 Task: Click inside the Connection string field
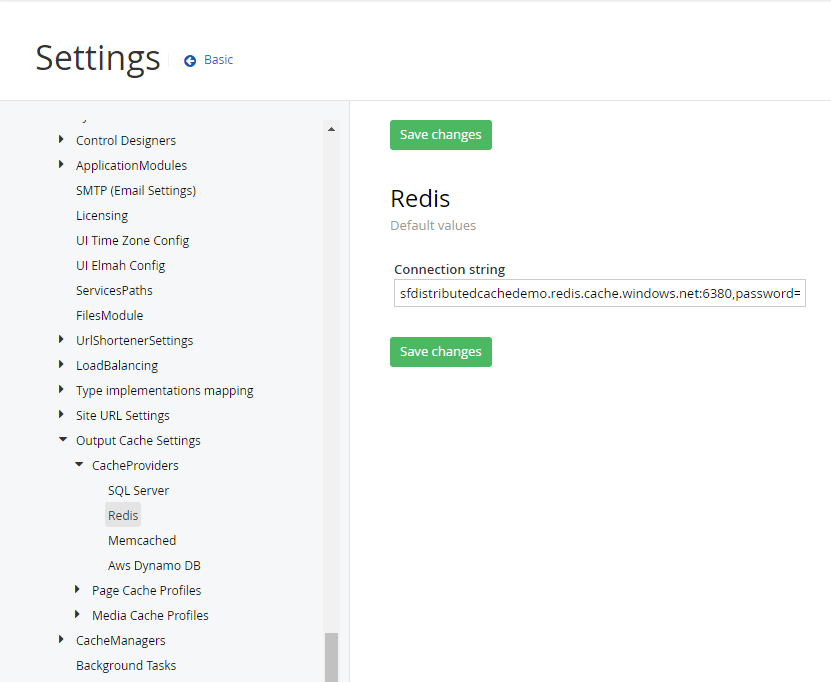(x=599, y=293)
